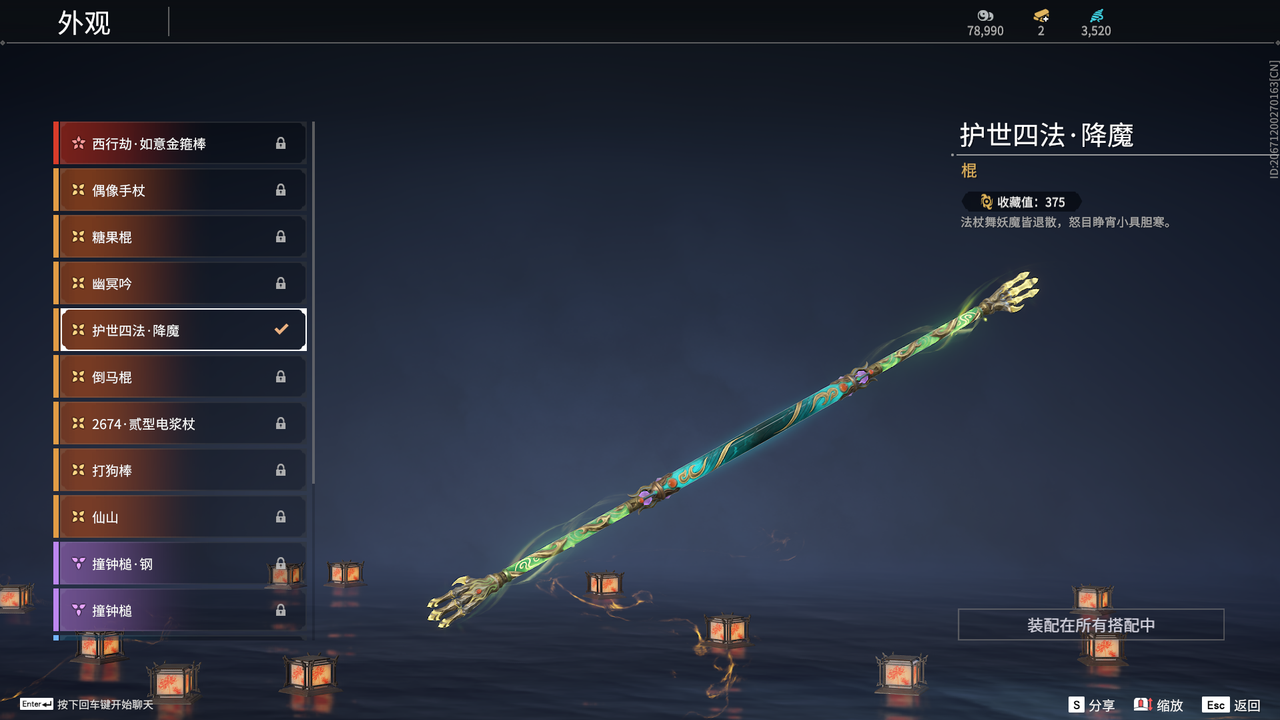The width and height of the screenshot is (1280, 720).
Task: Click the 装配在所有搭配中 button
Action: tap(1091, 625)
